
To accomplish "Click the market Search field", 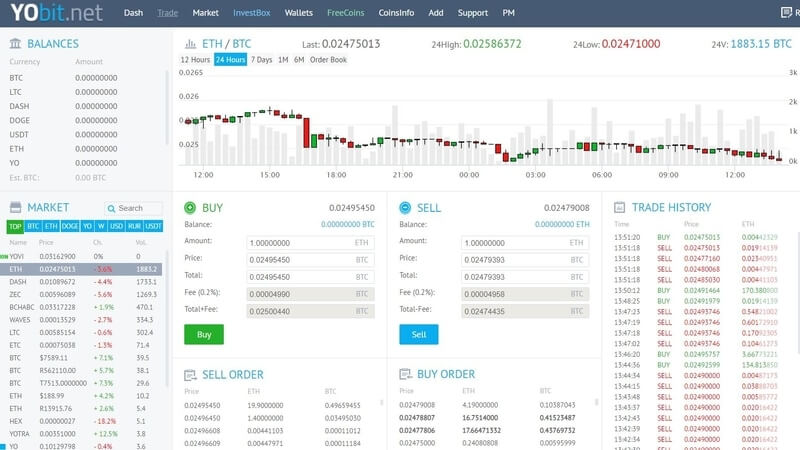I will [x=134, y=208].
